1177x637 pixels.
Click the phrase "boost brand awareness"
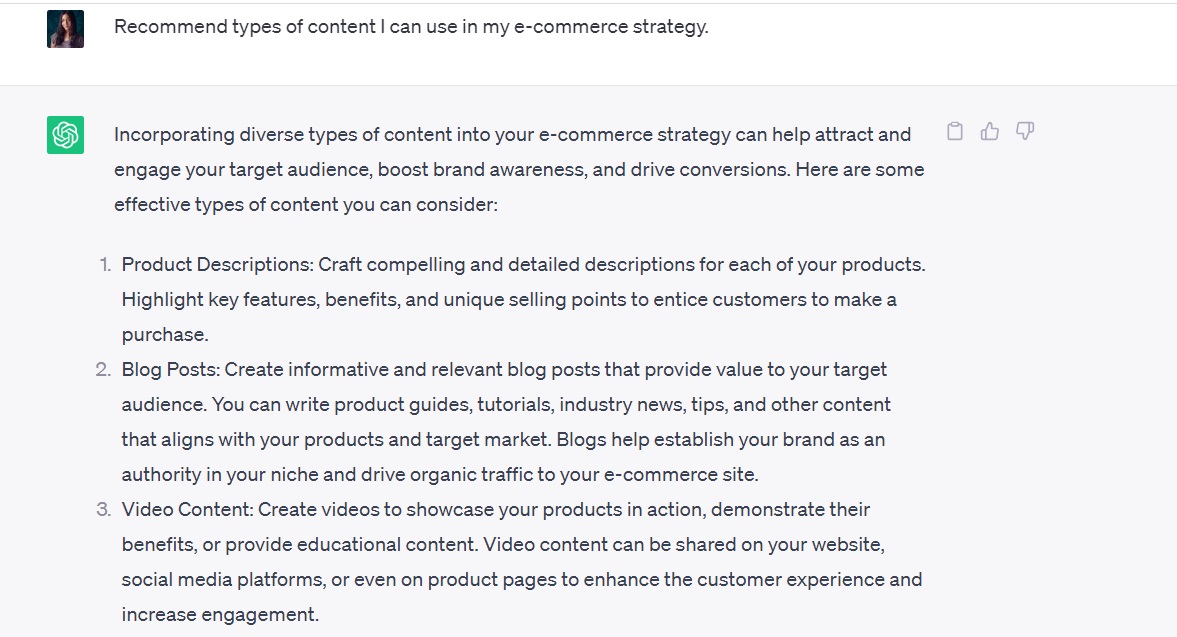coord(482,169)
